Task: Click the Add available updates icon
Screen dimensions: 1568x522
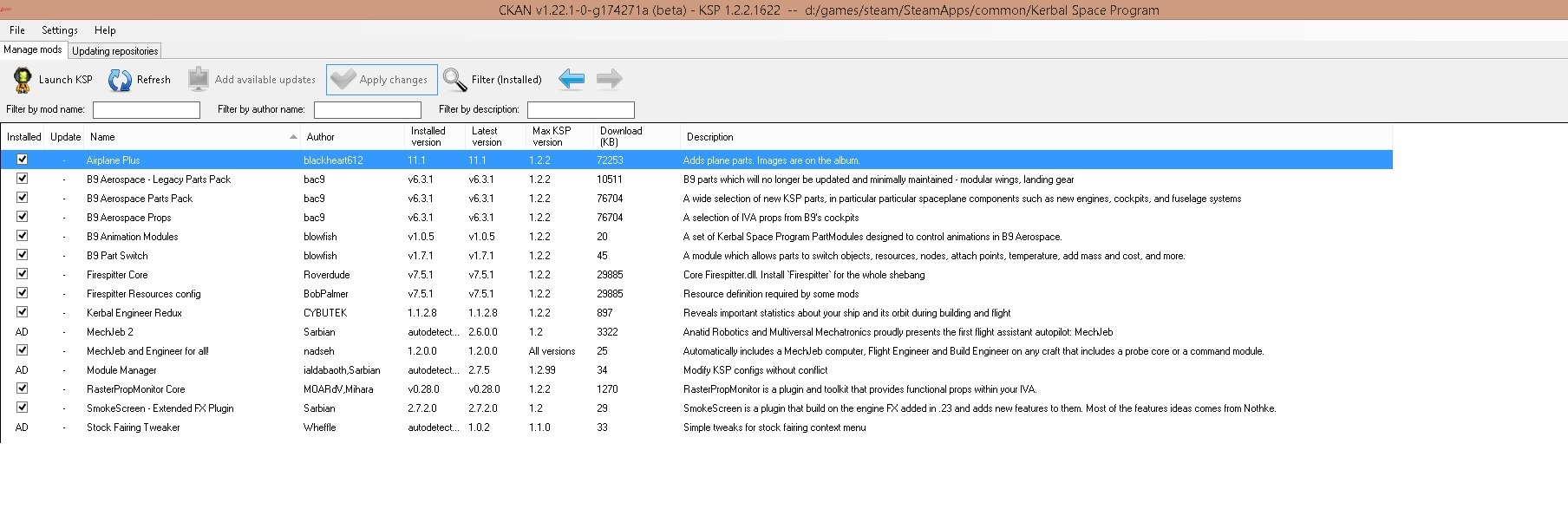Action: [199, 79]
